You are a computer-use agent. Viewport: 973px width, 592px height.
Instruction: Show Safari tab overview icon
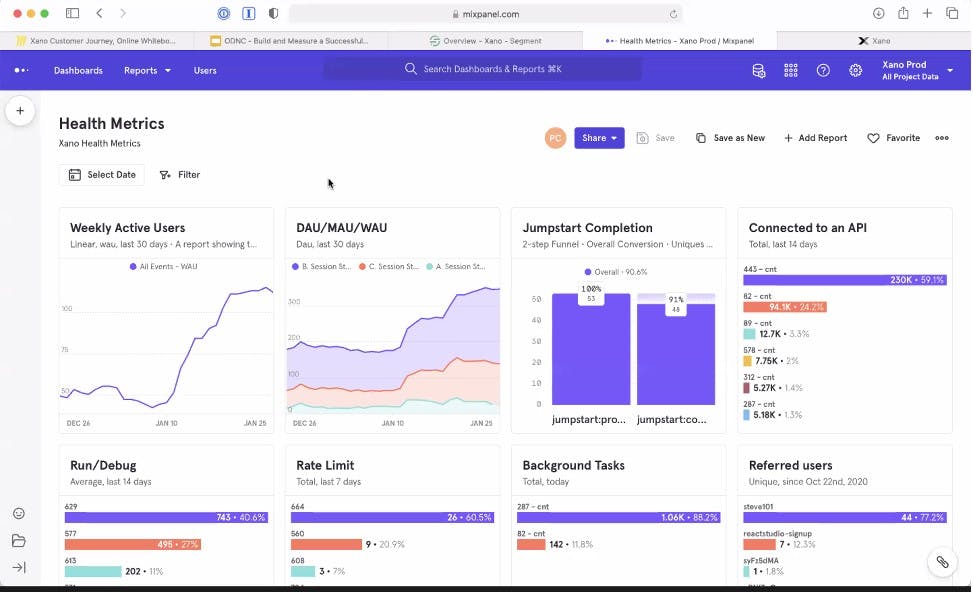click(x=952, y=13)
